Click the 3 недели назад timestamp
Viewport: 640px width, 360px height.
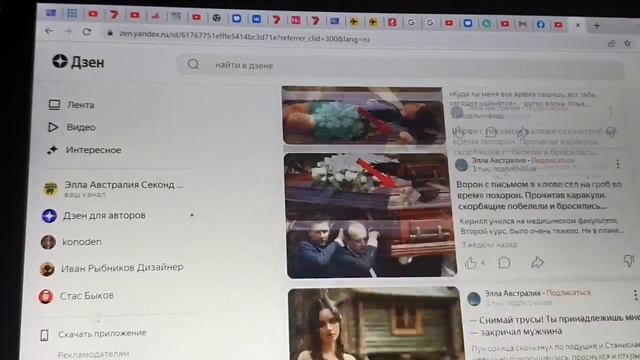point(489,245)
